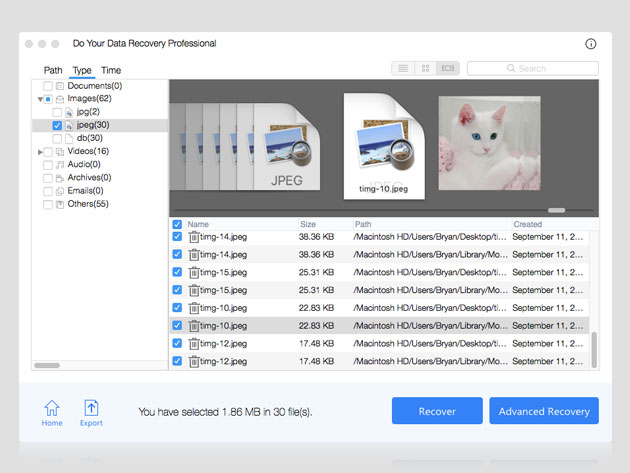Click the db file type icon
Viewport: 630px width, 473px height.
69,138
